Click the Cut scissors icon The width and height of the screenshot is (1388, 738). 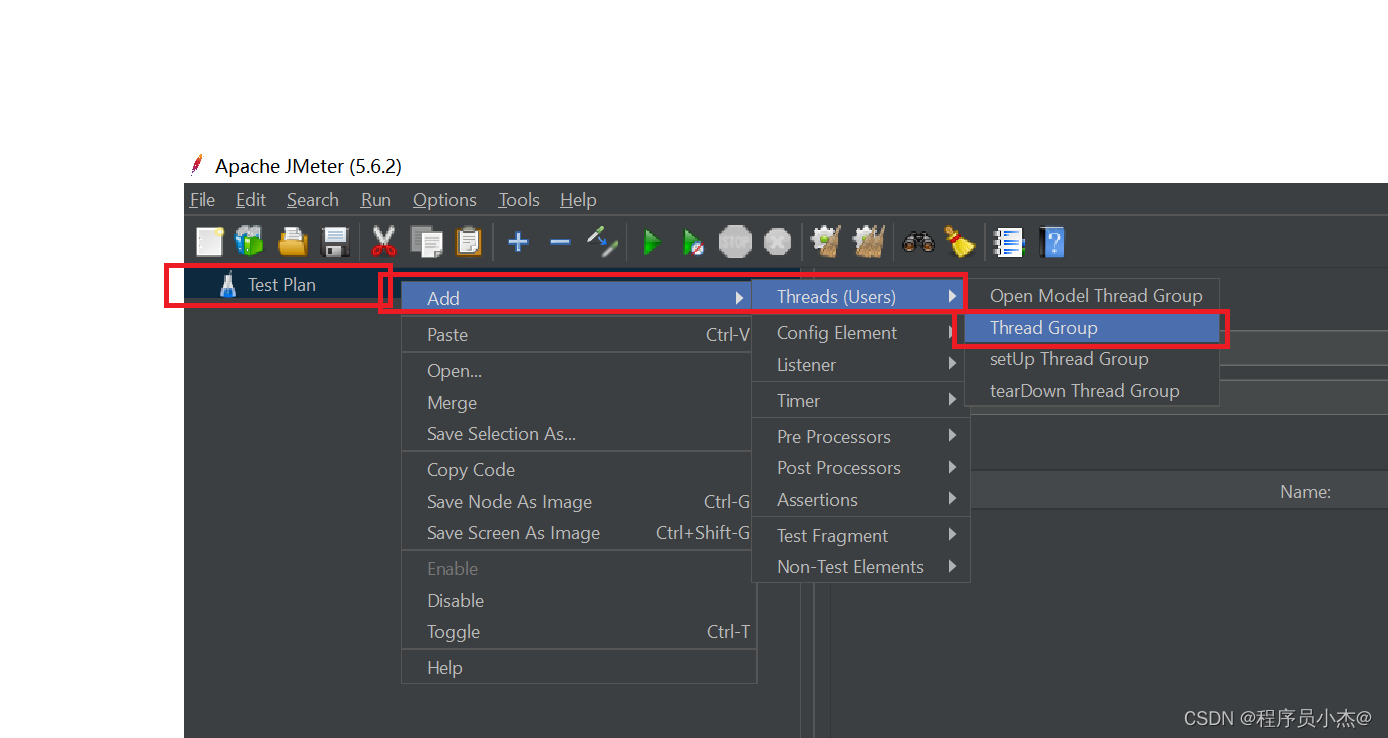tap(384, 241)
